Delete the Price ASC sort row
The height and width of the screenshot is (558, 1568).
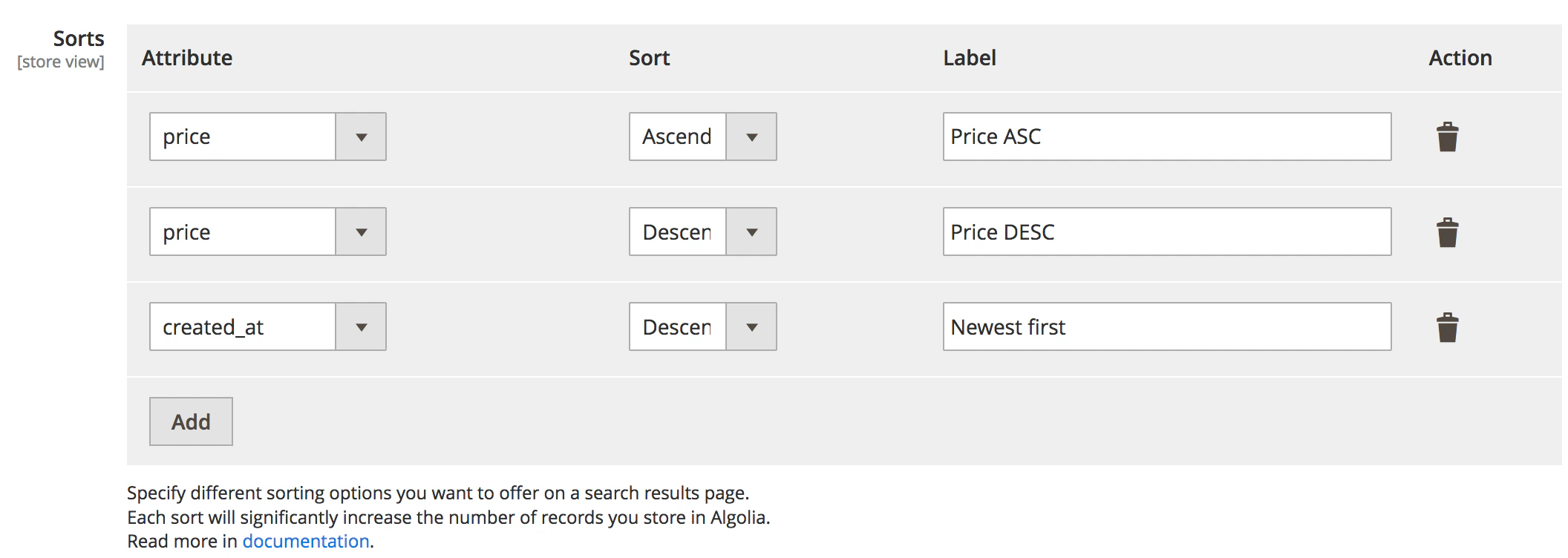click(1446, 137)
